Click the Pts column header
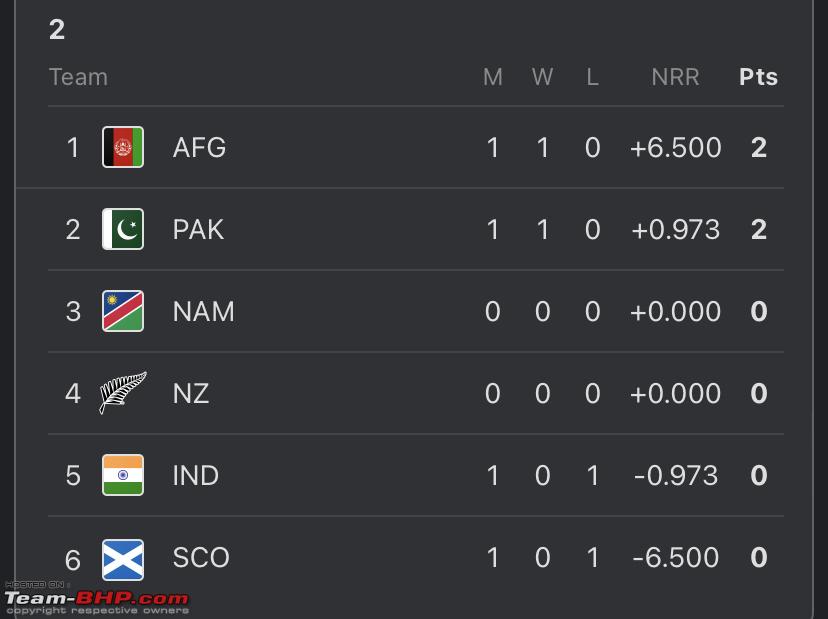The width and height of the screenshot is (828, 619). 758,77
